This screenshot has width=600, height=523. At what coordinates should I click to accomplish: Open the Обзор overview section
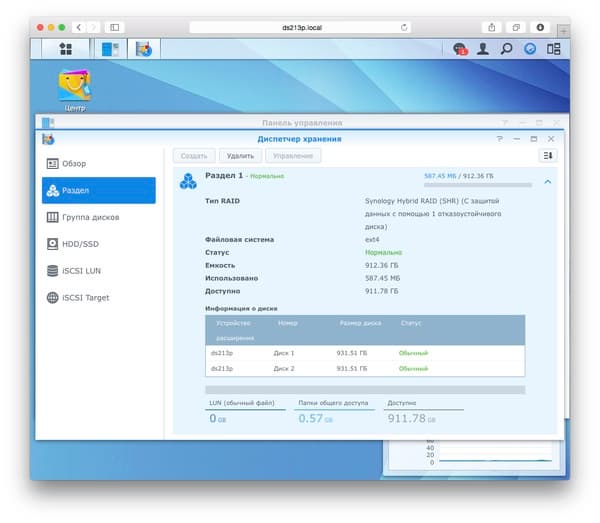point(99,164)
